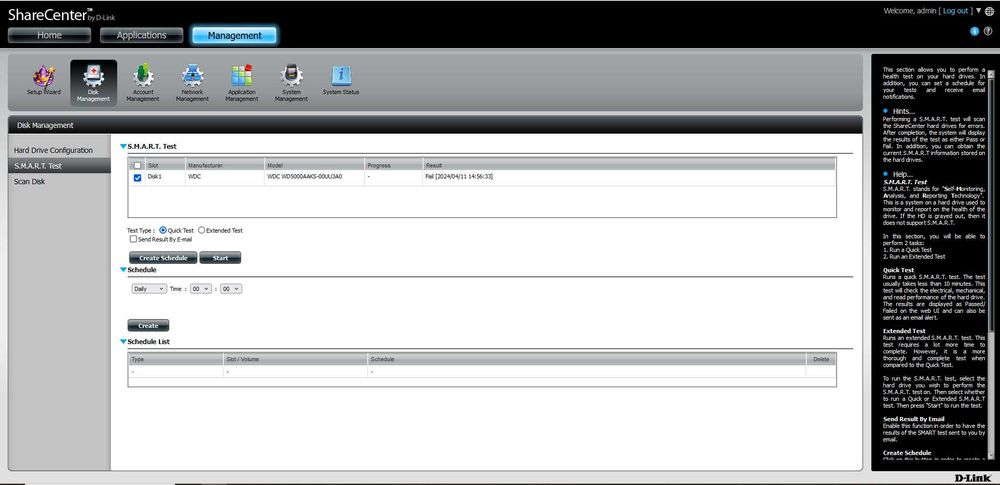This screenshot has width=1000, height=485.
Task: Select the Extended Test radio button
Action: (x=202, y=230)
